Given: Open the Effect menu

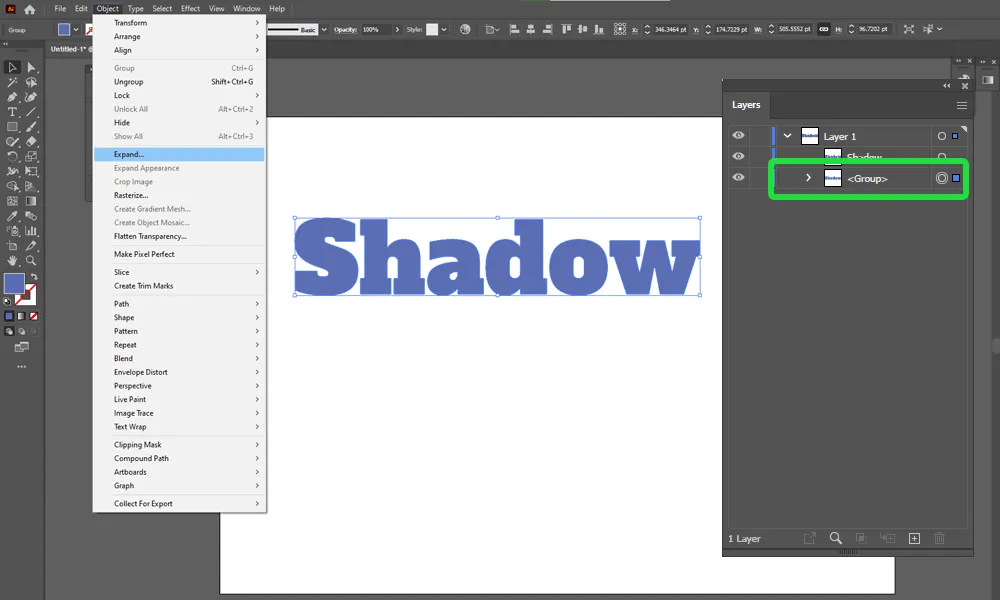Looking at the screenshot, I should click(x=190, y=8).
